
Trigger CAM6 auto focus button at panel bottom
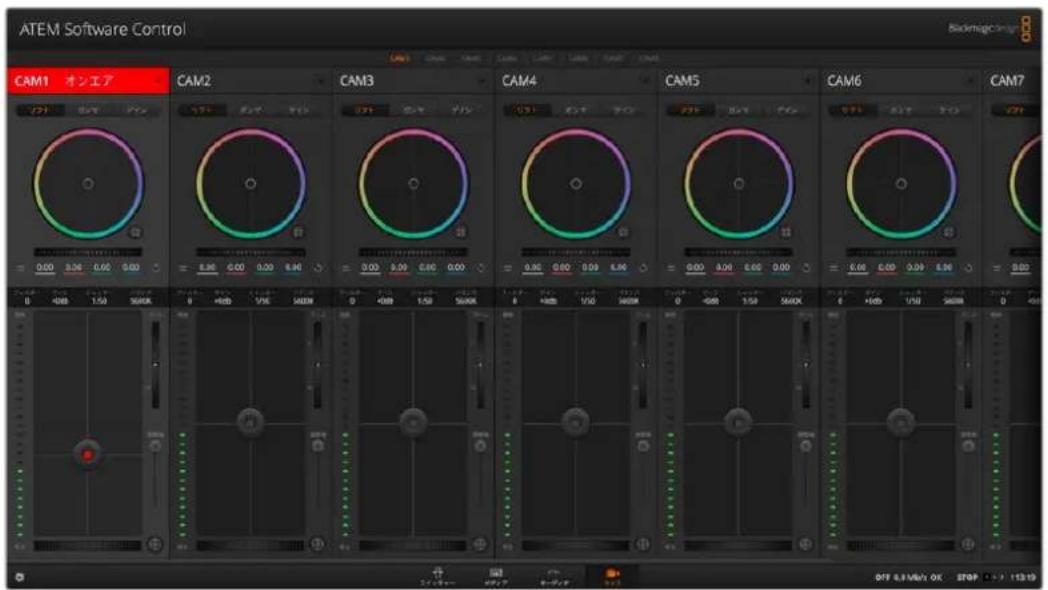tap(968, 544)
